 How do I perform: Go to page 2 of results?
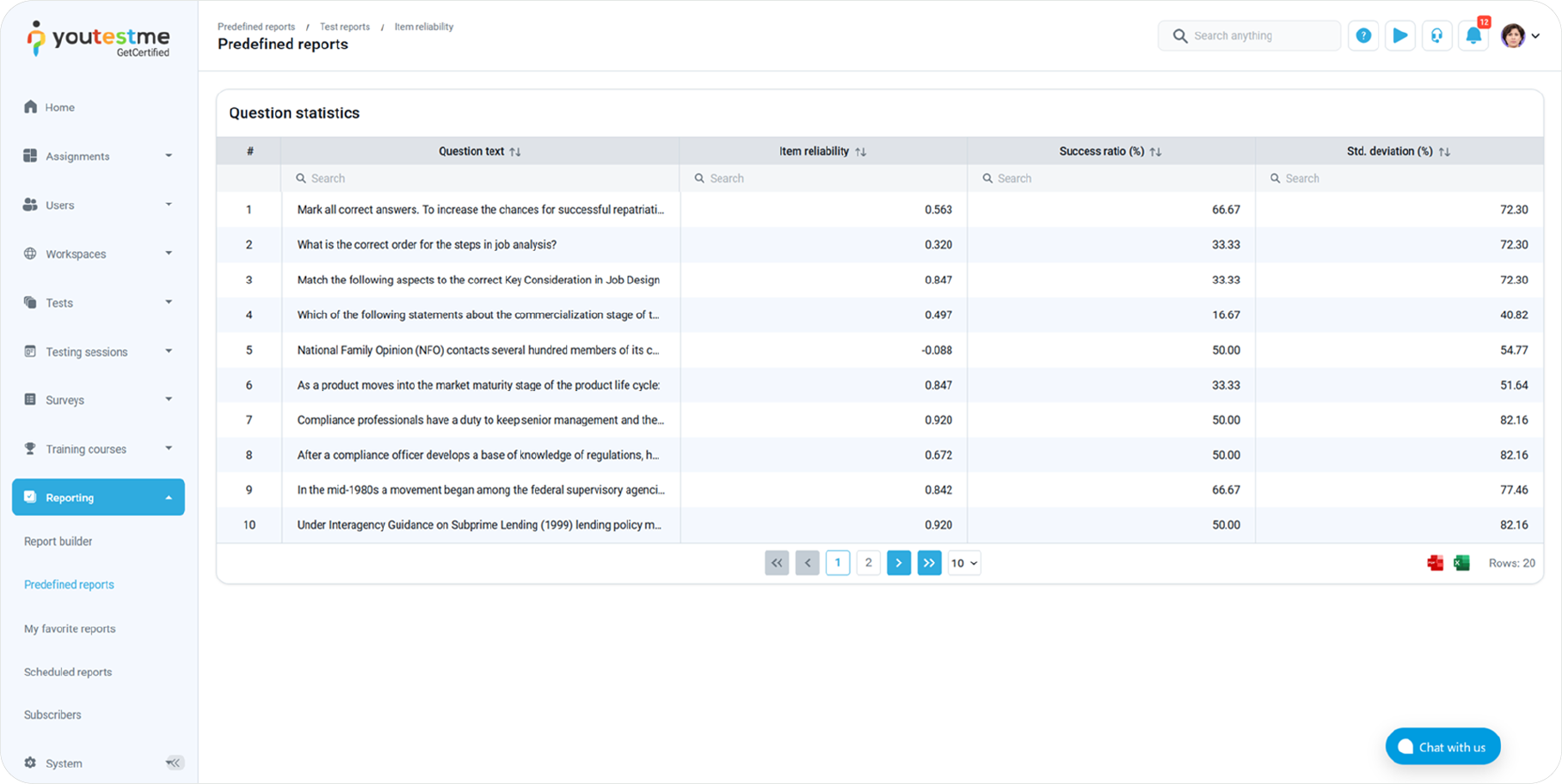(x=868, y=563)
